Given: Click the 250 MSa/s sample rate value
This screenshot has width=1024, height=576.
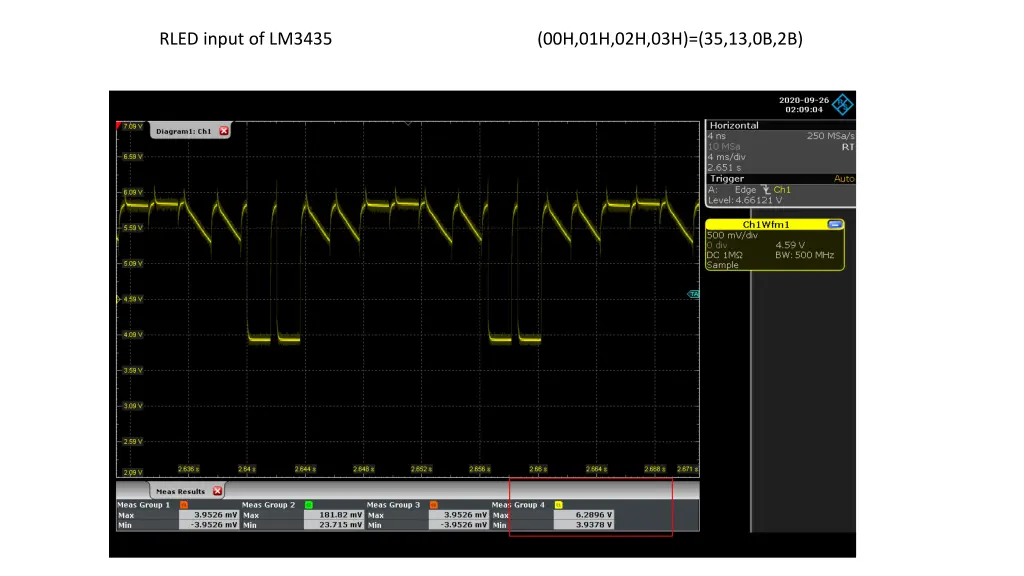Looking at the screenshot, I should (830, 136).
